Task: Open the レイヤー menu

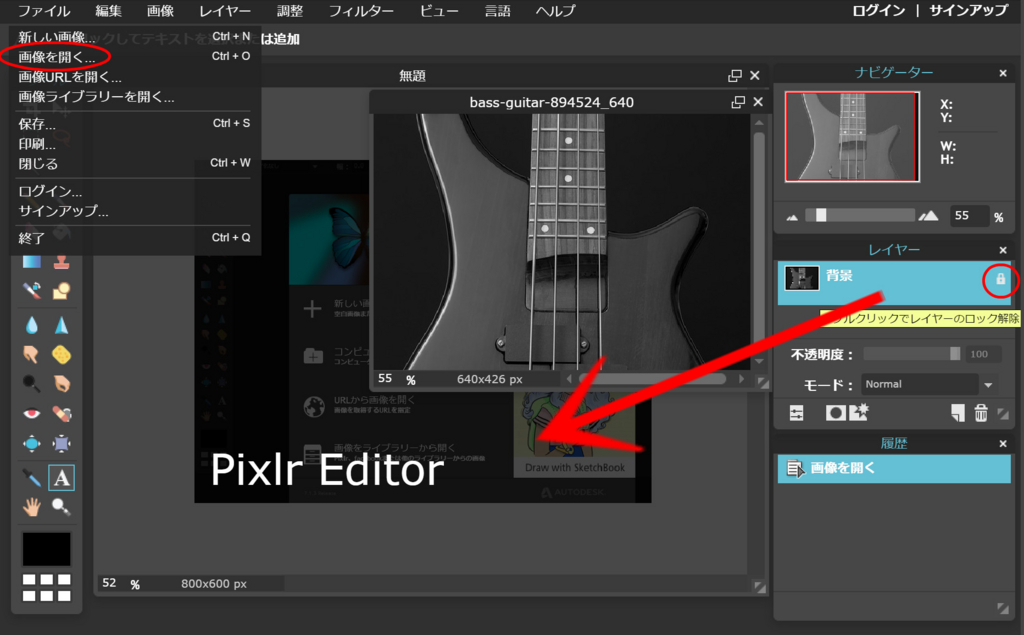Action: pyautogui.click(x=225, y=11)
